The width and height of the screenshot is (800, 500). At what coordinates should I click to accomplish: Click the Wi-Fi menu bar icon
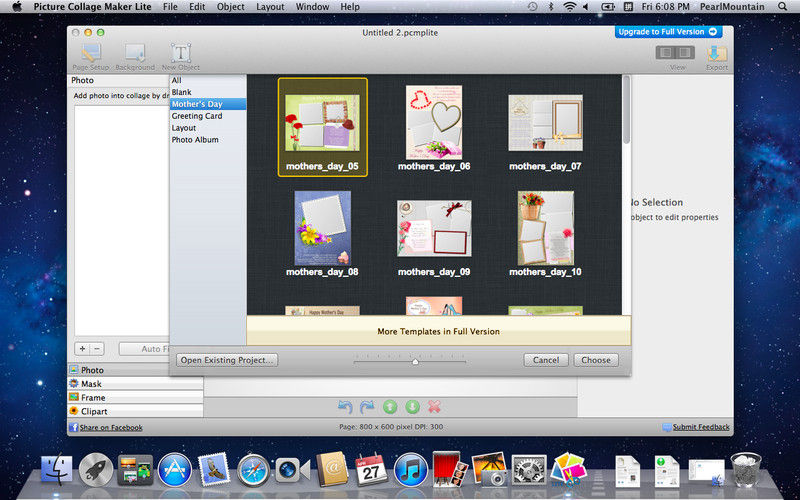coord(569,7)
